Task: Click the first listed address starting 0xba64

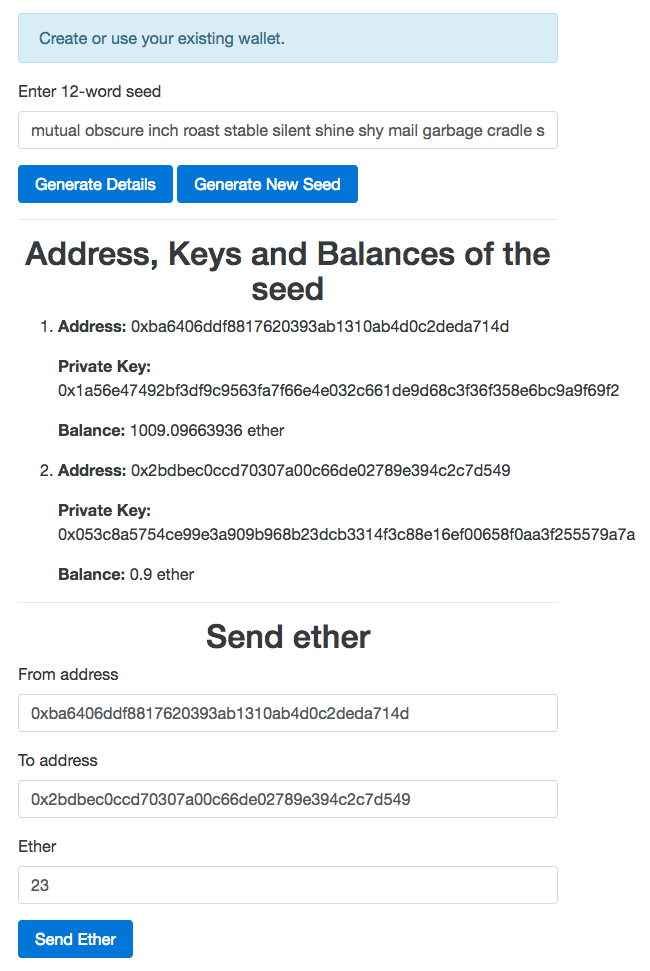Action: click(320, 326)
